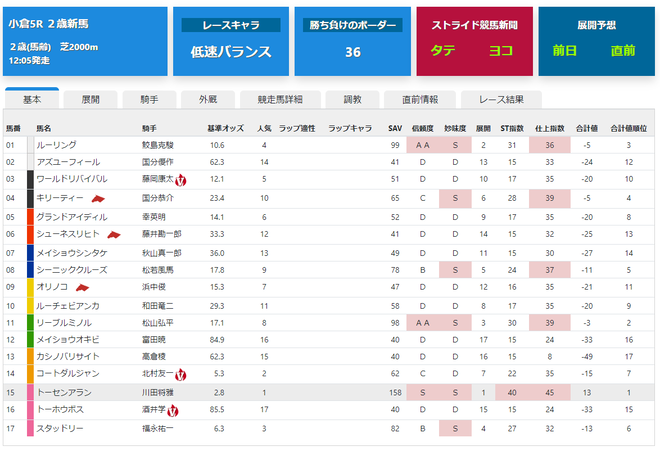Open the 直前情報 tab

click(420, 100)
